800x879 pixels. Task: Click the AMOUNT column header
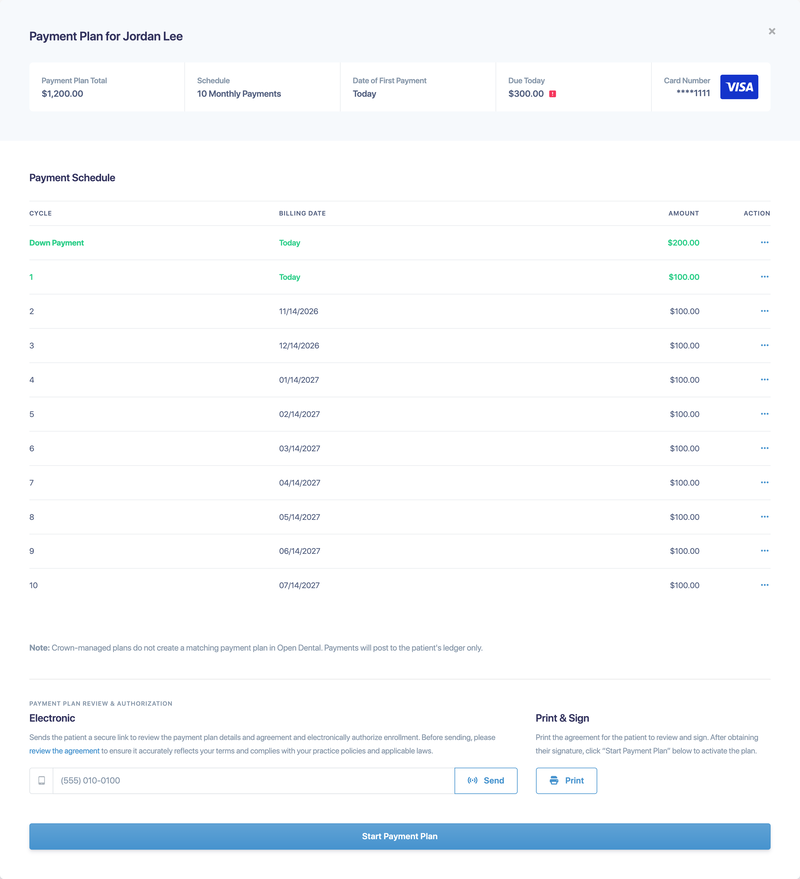[x=683, y=213]
